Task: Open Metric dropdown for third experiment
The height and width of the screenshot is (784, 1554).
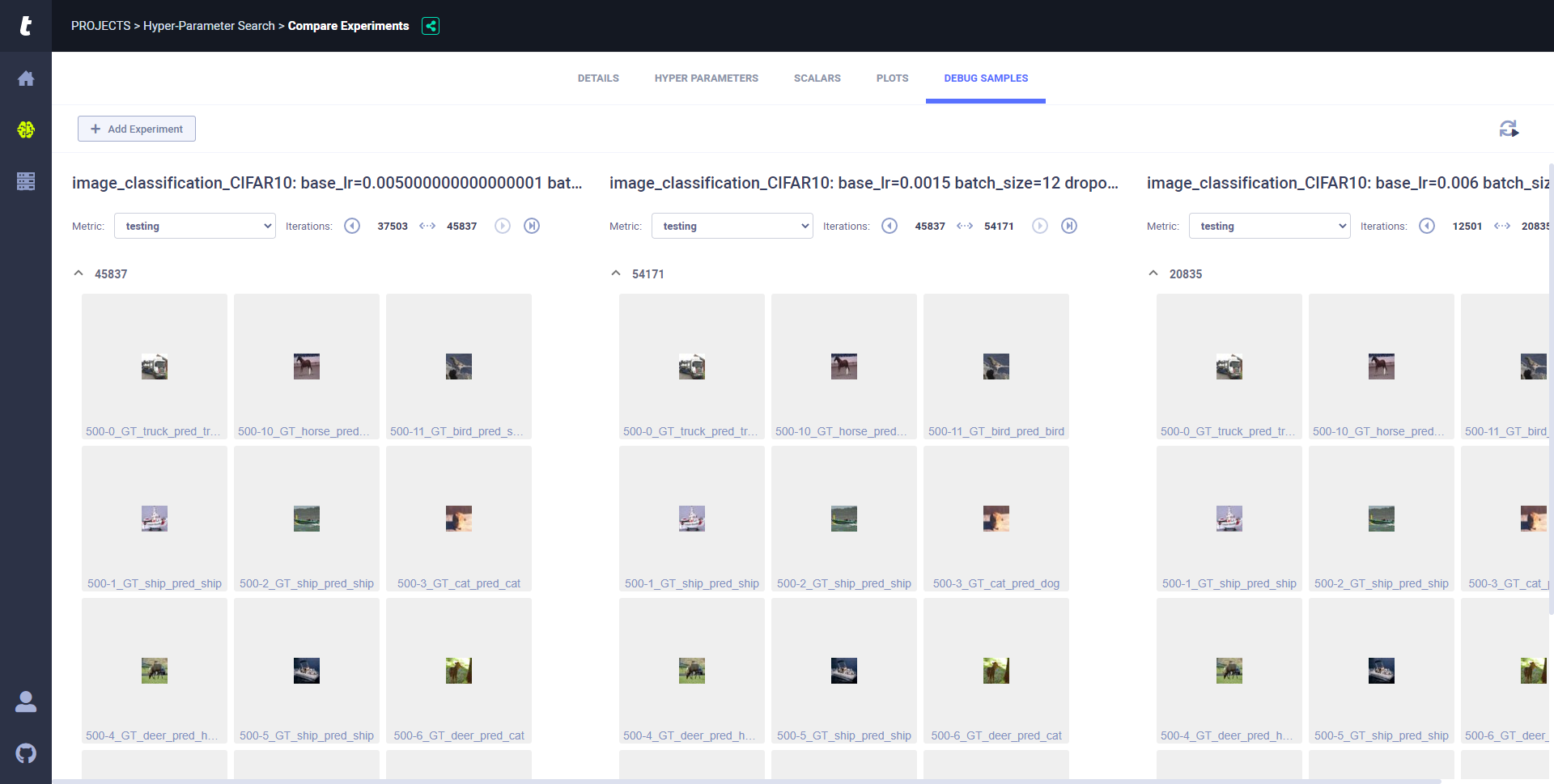Action: coord(1269,226)
